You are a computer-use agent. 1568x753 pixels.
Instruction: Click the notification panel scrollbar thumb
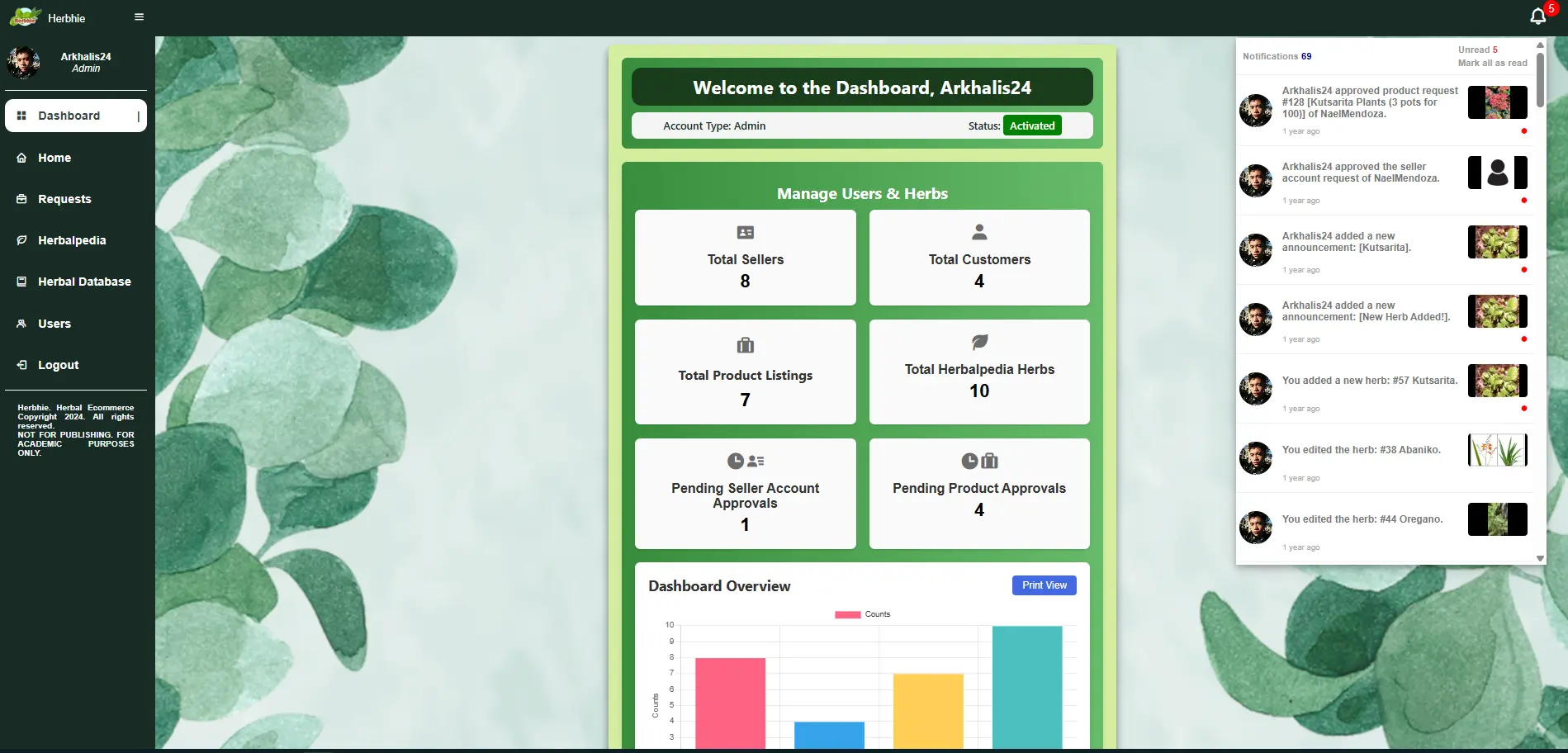(x=1540, y=79)
